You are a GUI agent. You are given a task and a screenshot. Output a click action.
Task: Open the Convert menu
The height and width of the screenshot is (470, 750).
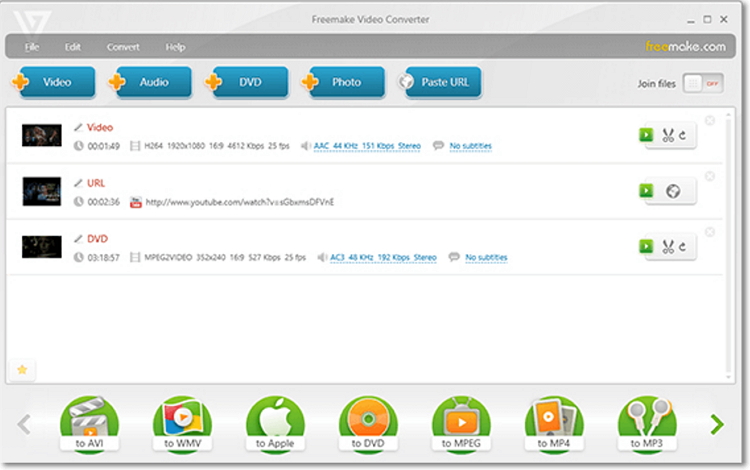tap(123, 47)
